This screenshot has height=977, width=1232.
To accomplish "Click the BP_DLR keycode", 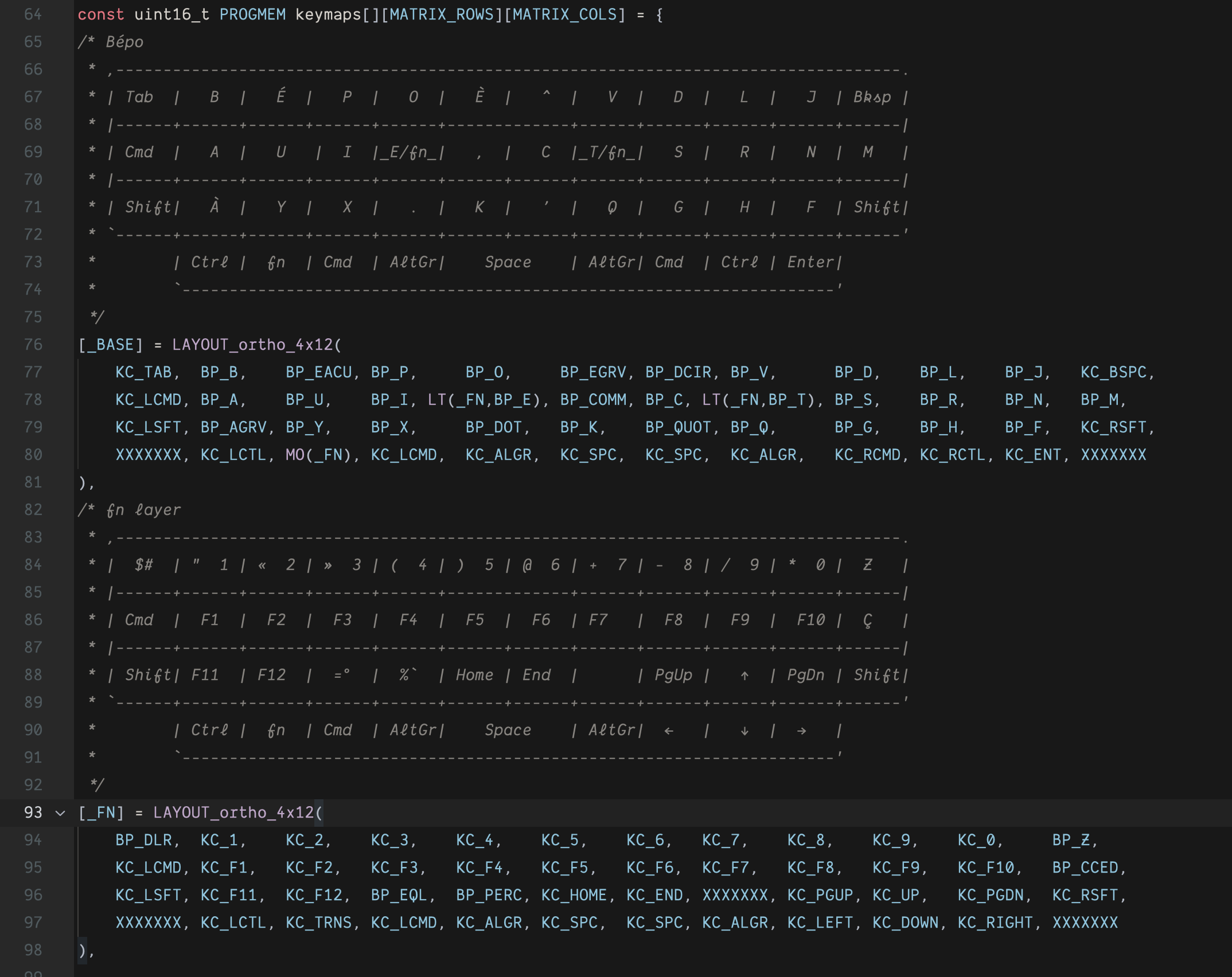I will [x=143, y=840].
